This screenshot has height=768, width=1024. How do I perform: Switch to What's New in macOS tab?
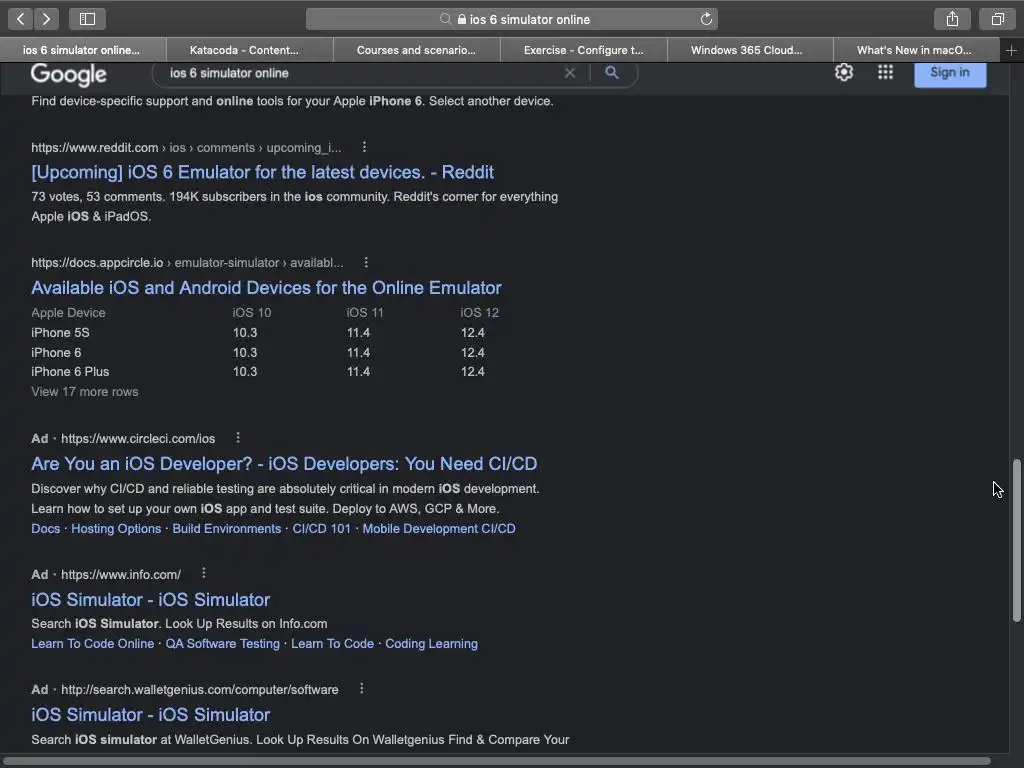[x=916, y=50]
